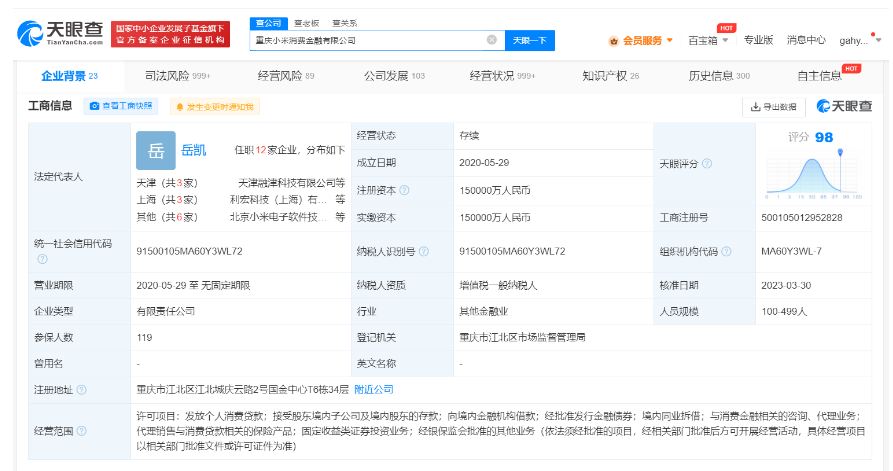893x471 pixels.
Task: Click the help icon next to 纳税人识别号
Action: (424, 251)
